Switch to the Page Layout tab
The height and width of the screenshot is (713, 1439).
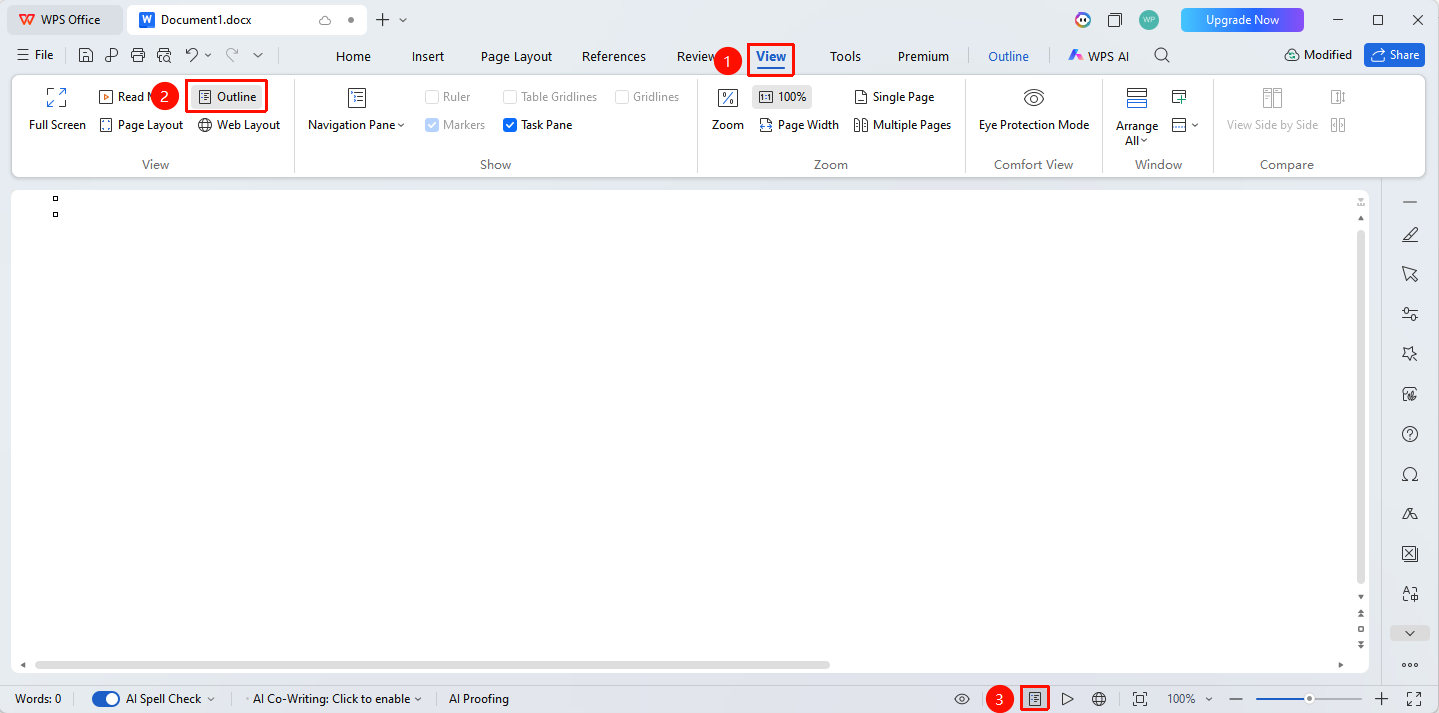516,57
